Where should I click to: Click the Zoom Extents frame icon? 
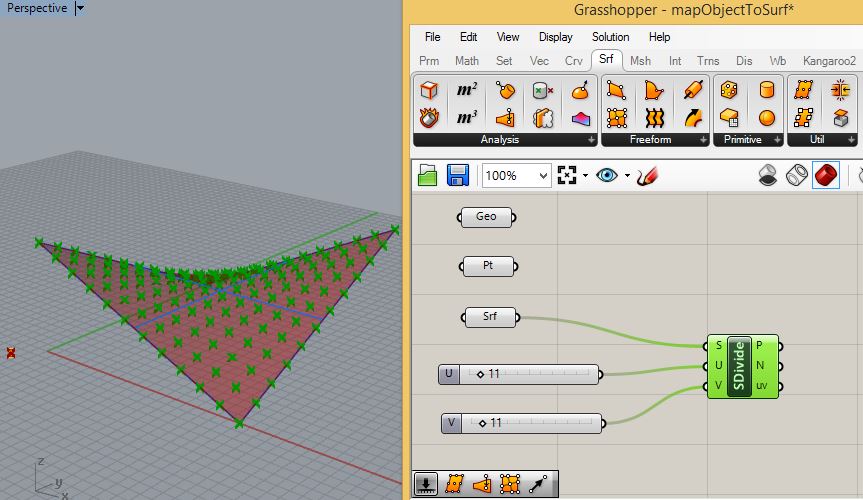[x=568, y=176]
